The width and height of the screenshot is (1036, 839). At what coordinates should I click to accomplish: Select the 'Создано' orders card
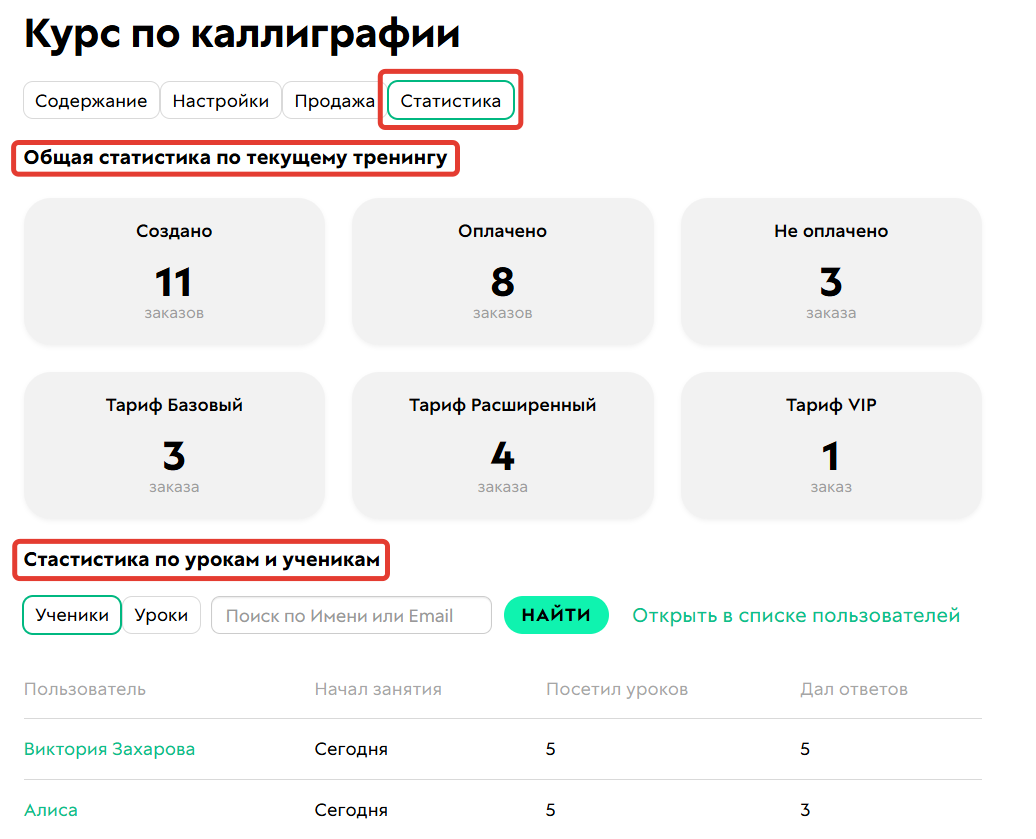coord(174,271)
